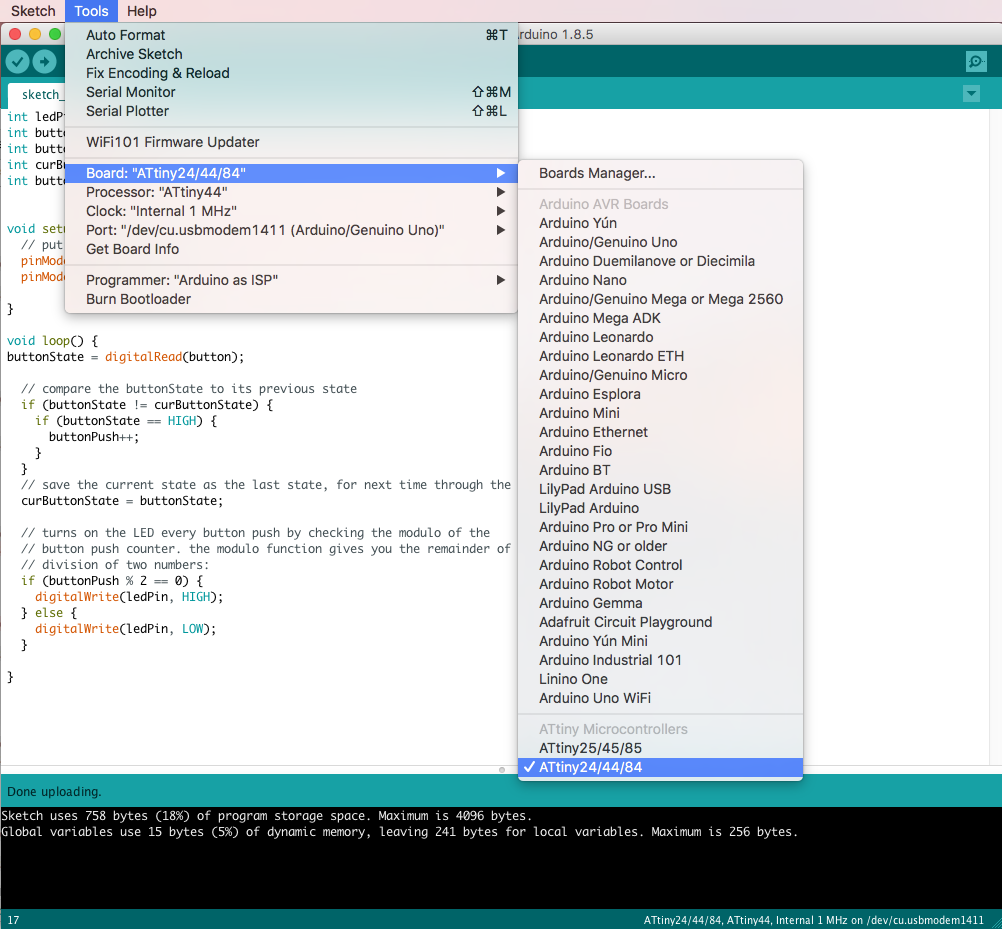Open the Sketch menu
Screen dimensions: 1002x929
point(33,11)
